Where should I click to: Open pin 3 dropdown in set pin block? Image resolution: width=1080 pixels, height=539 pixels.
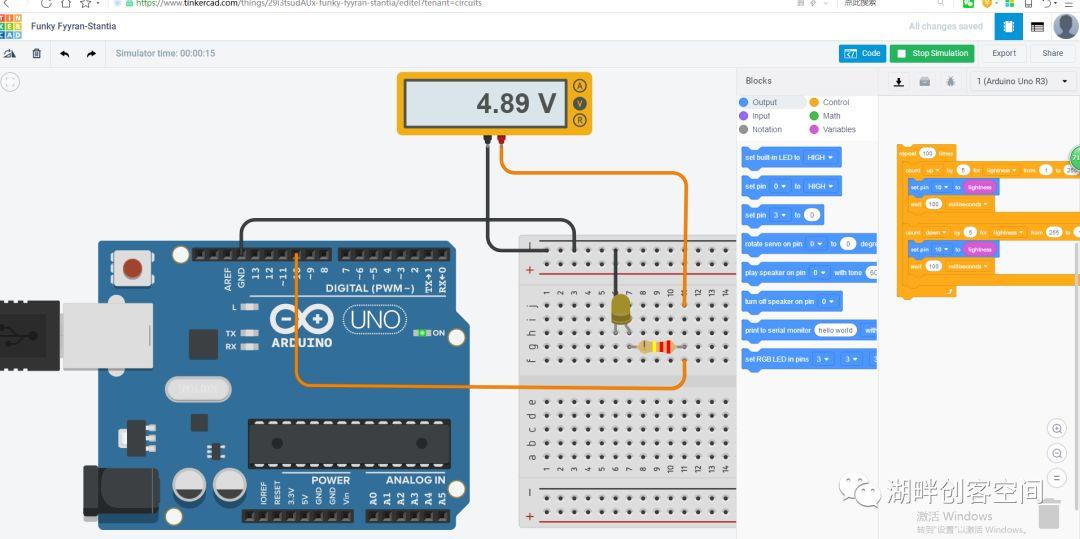tap(779, 215)
